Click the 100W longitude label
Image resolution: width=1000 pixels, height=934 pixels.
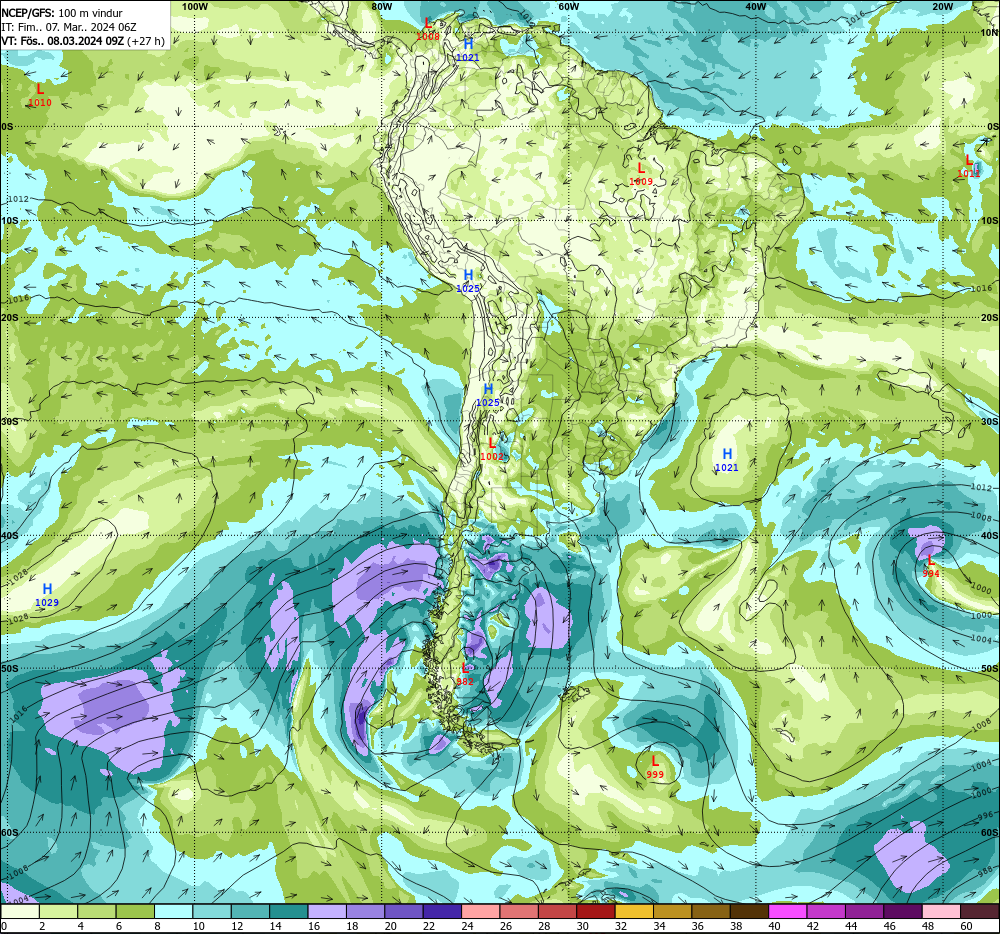click(x=195, y=6)
